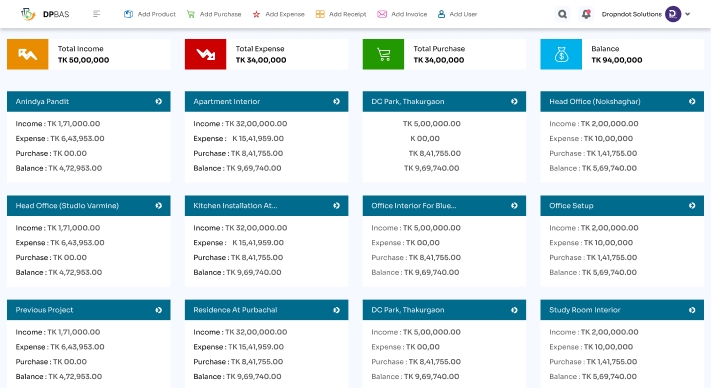Expand the user account dropdown chevron

click(x=688, y=14)
